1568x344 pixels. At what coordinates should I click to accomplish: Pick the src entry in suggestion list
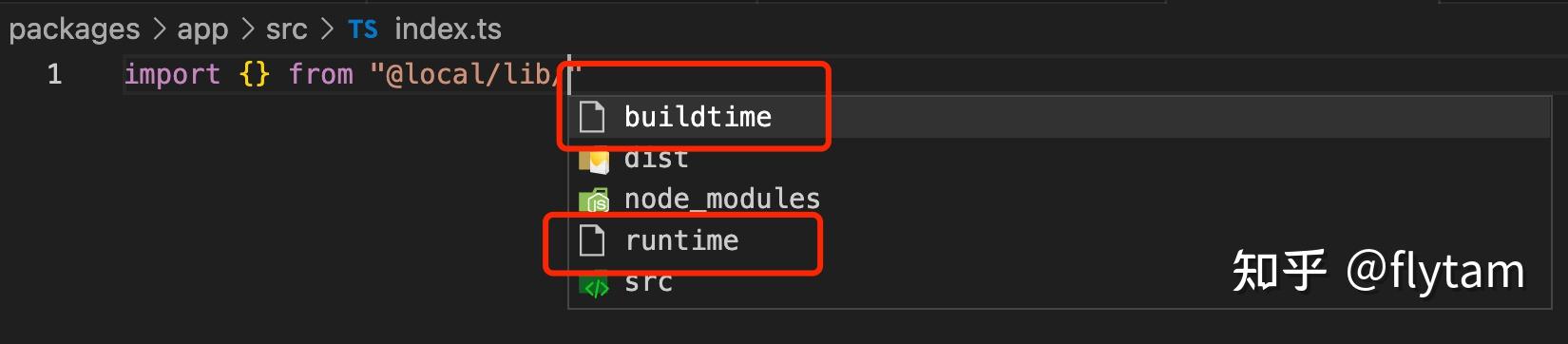1060,282
